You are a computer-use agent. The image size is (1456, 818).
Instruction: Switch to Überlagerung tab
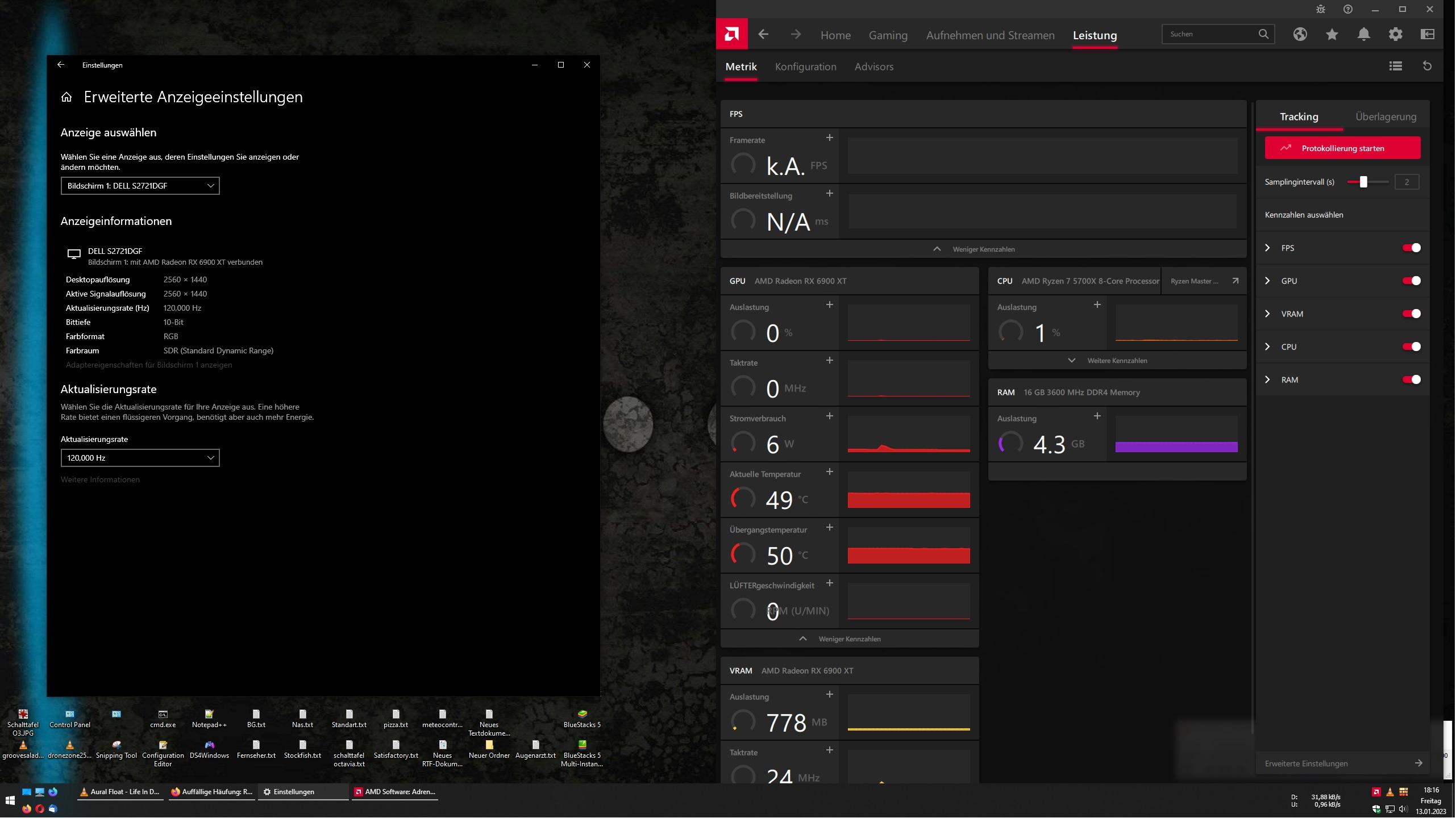coord(1387,116)
